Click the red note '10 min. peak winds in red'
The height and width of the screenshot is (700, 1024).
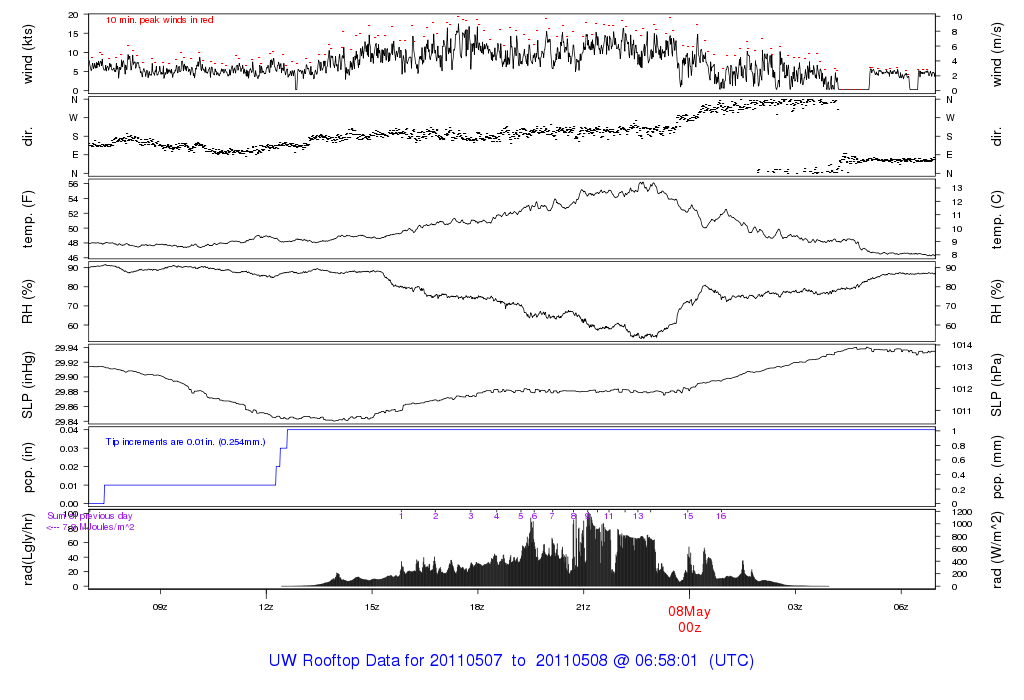pos(159,20)
